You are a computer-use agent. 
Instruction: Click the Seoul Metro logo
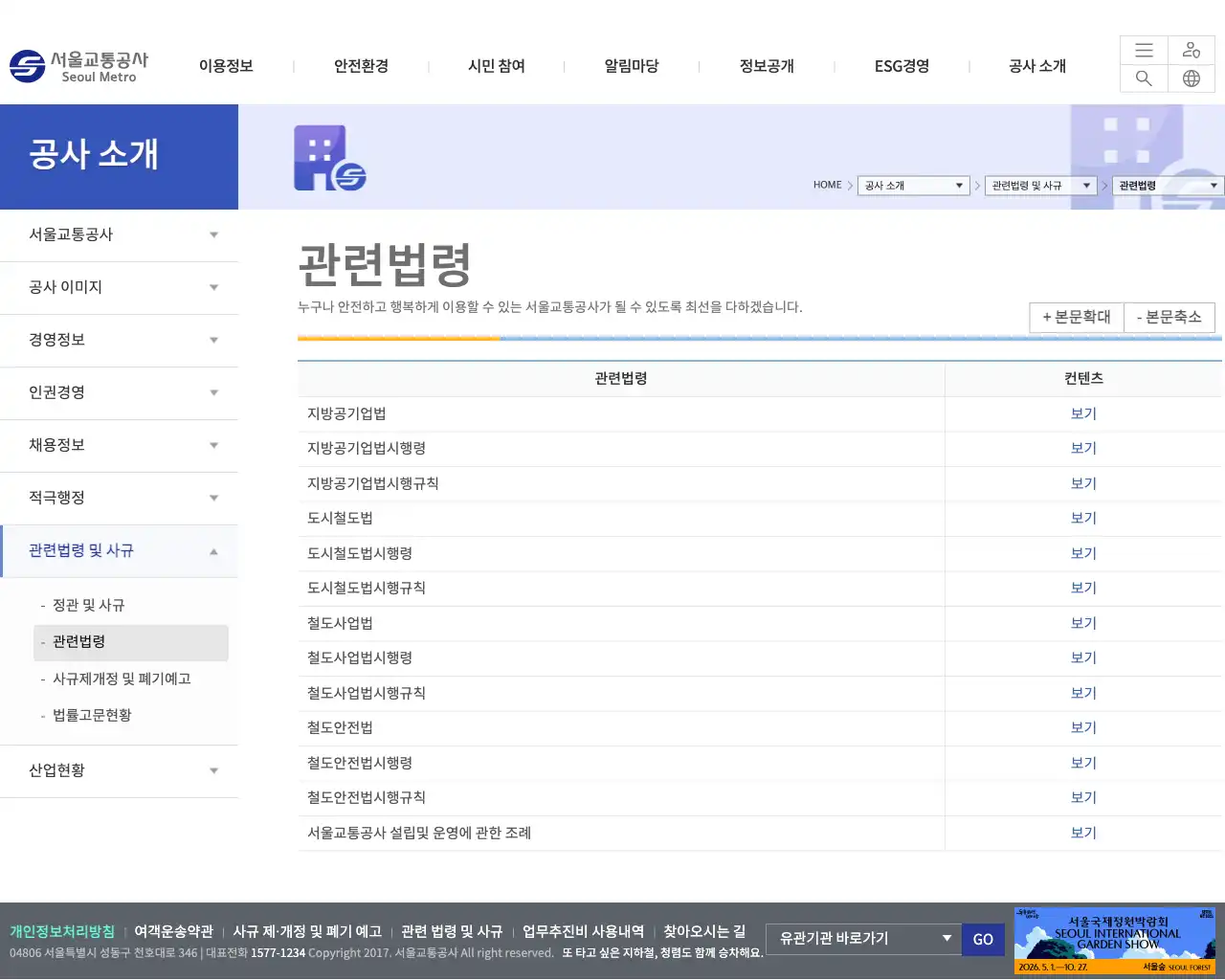click(79, 66)
